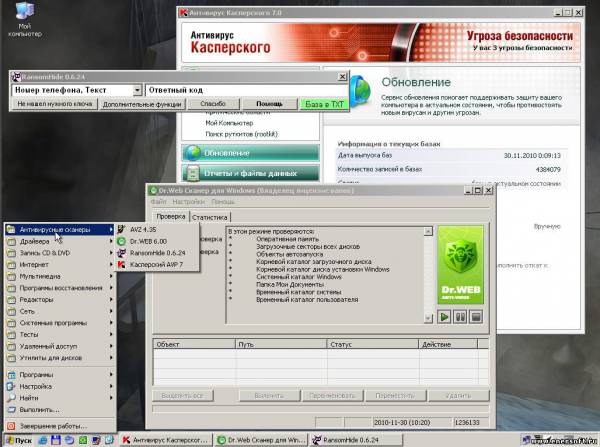Switch to Антивирус Касперского taskbar button
This screenshot has height=447, width=600.
click(x=166, y=440)
